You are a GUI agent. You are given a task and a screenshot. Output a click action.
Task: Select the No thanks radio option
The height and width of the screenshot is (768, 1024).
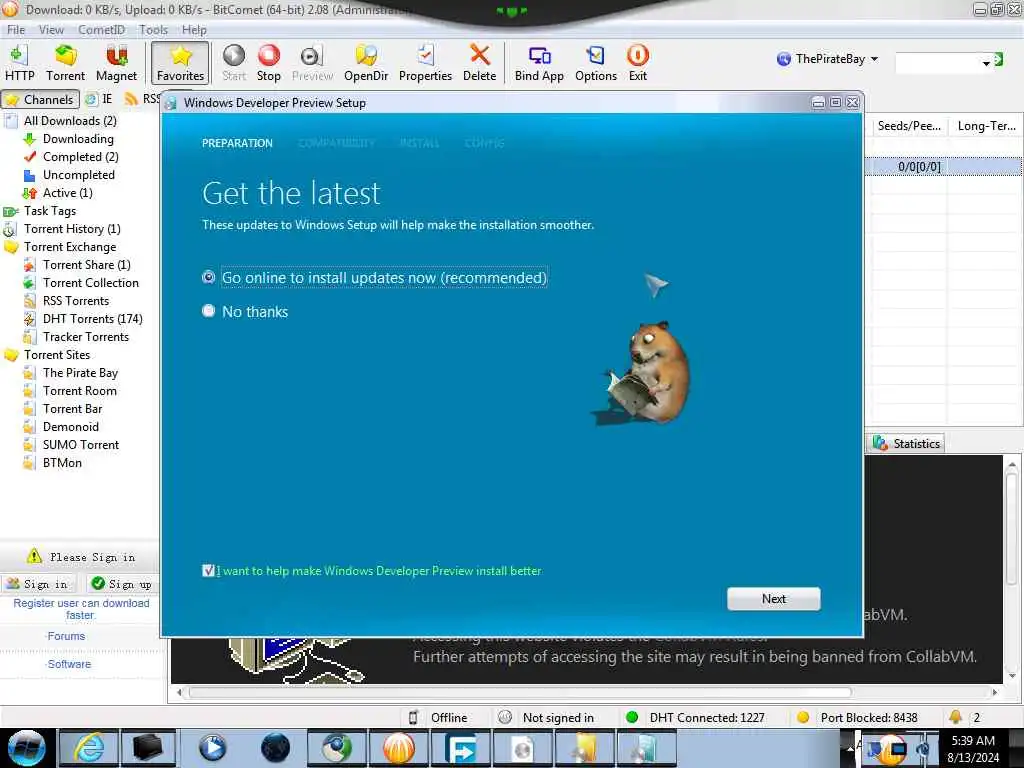[x=208, y=311]
